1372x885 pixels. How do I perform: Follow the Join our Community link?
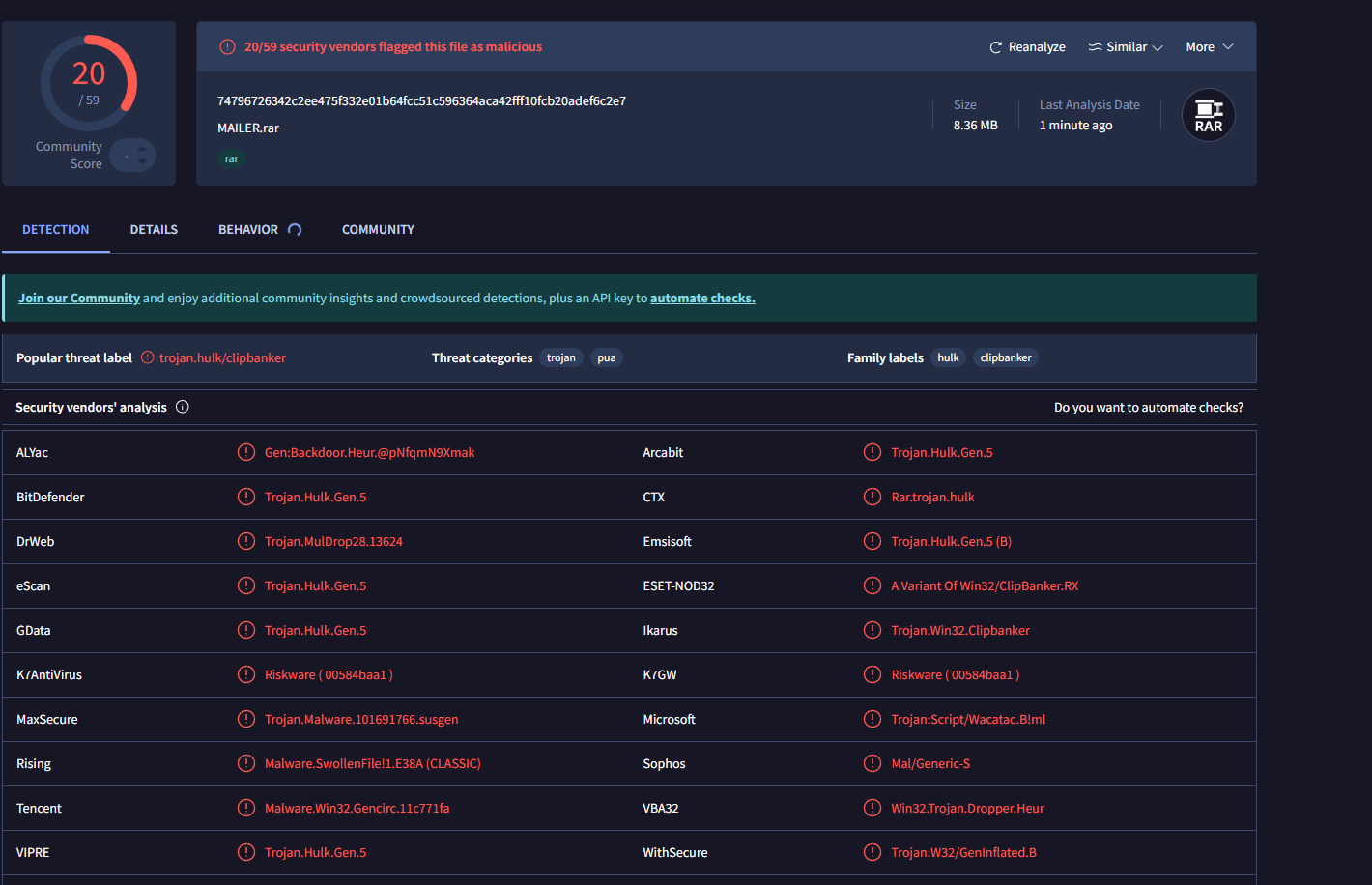pos(79,298)
